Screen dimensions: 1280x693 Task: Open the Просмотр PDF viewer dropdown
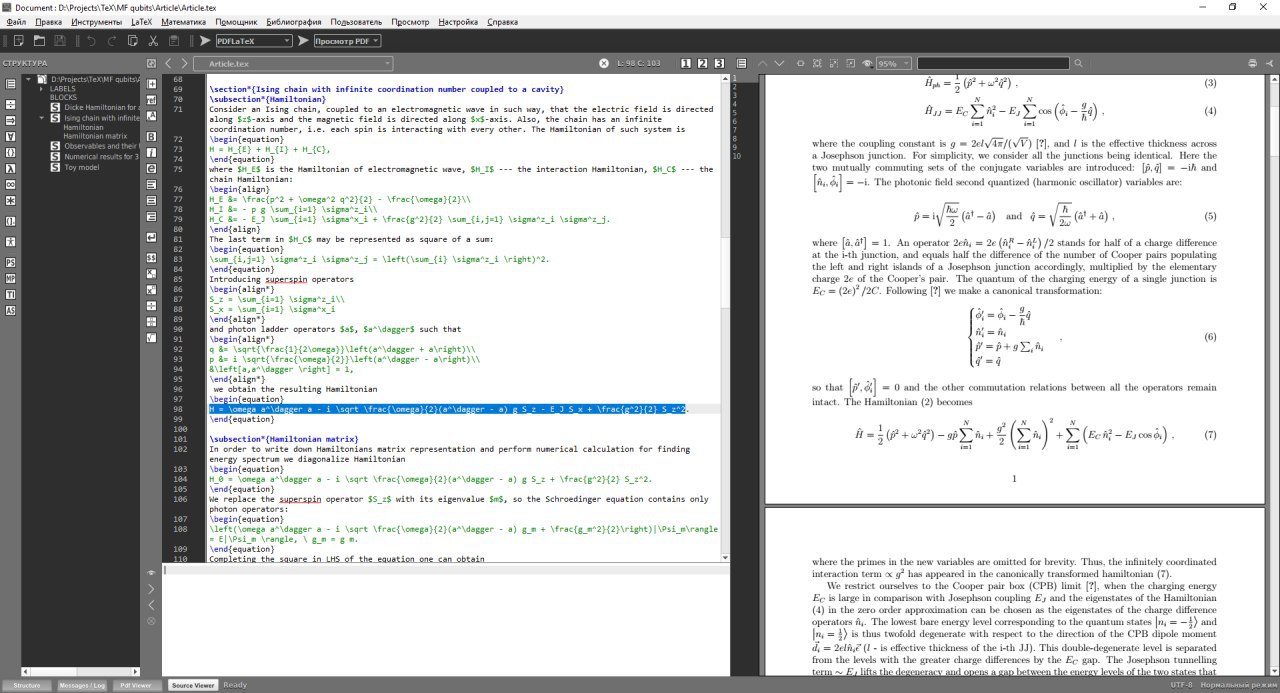coord(347,41)
